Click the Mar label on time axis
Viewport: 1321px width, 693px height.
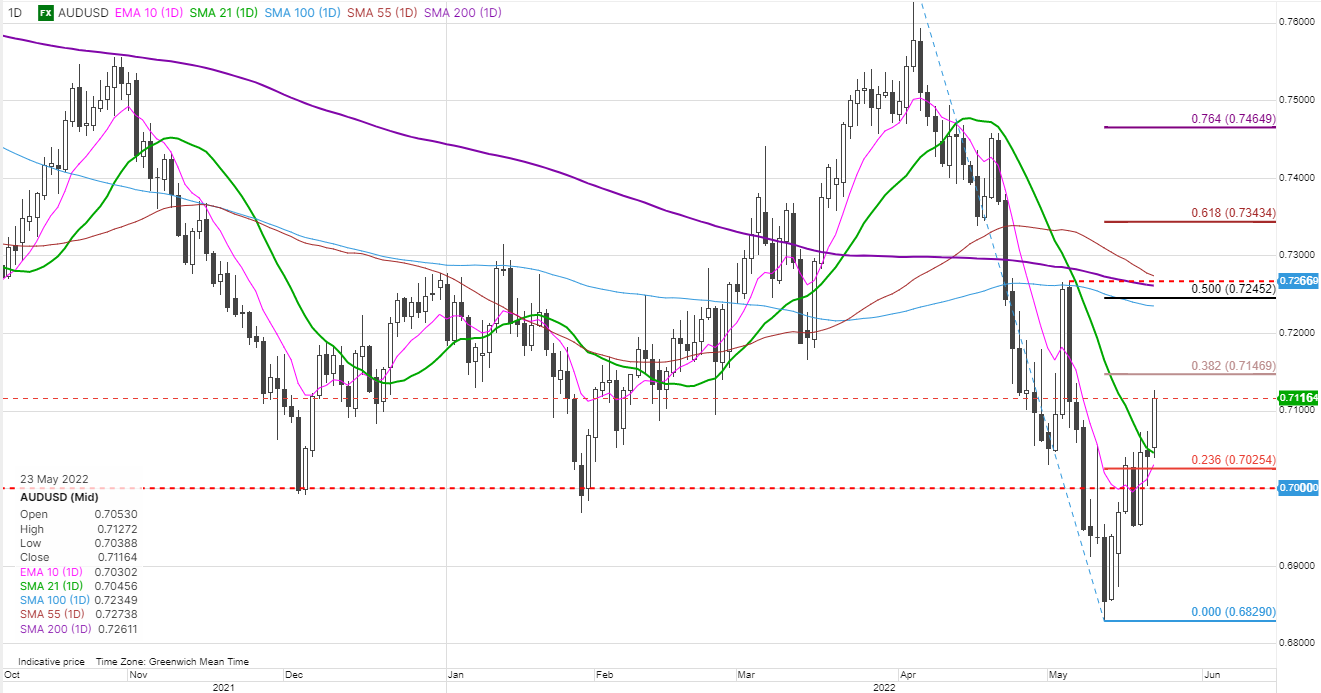pyautogui.click(x=747, y=674)
